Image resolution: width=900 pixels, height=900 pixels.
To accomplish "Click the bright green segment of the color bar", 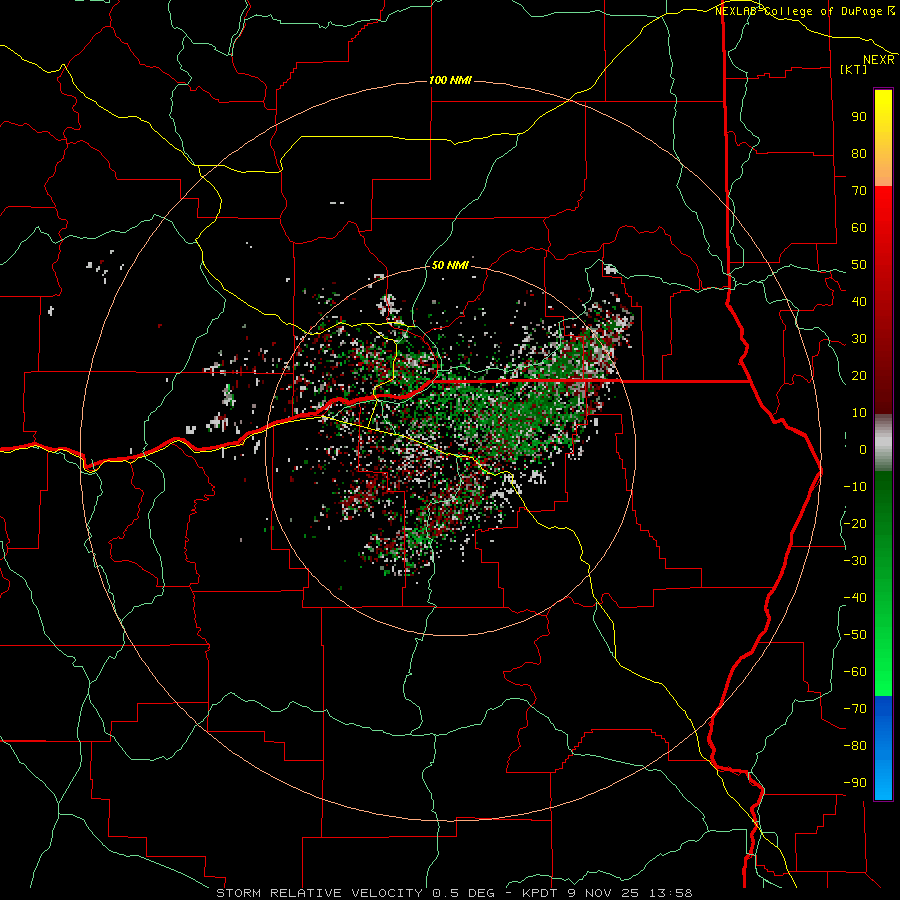I will [883, 584].
